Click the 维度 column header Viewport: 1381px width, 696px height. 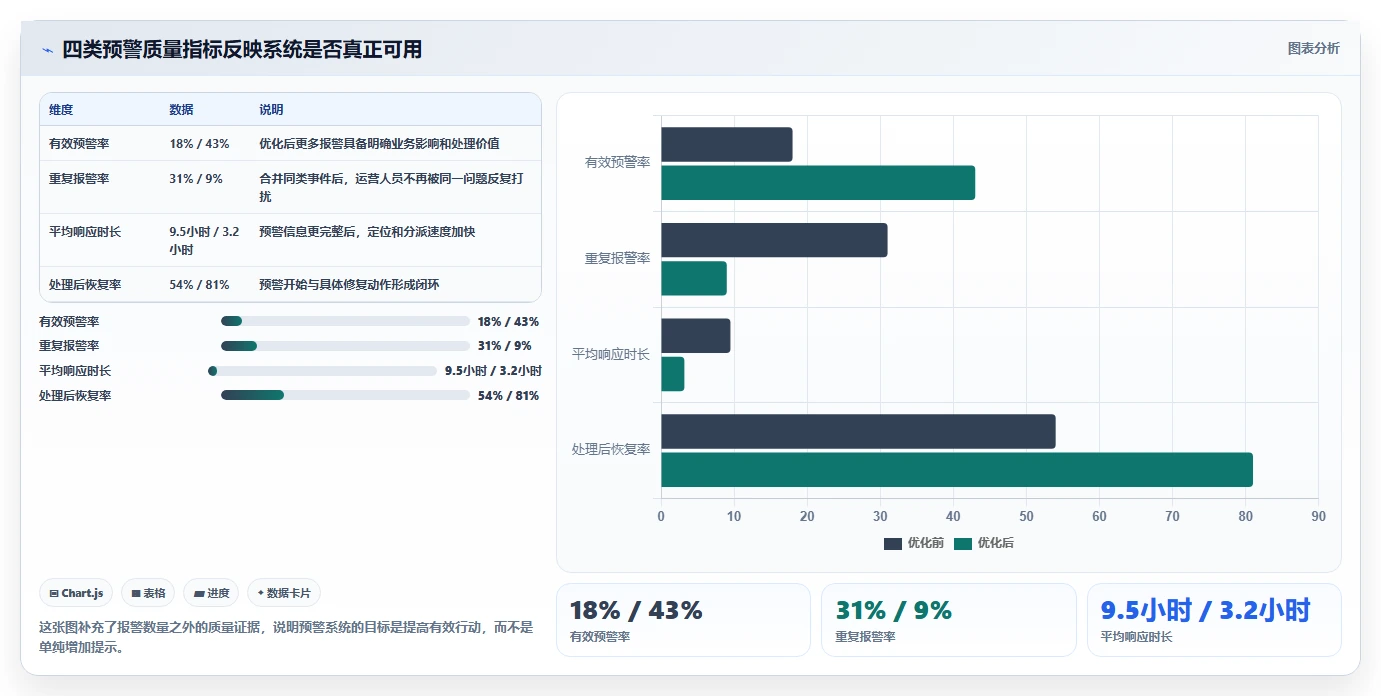click(61, 110)
